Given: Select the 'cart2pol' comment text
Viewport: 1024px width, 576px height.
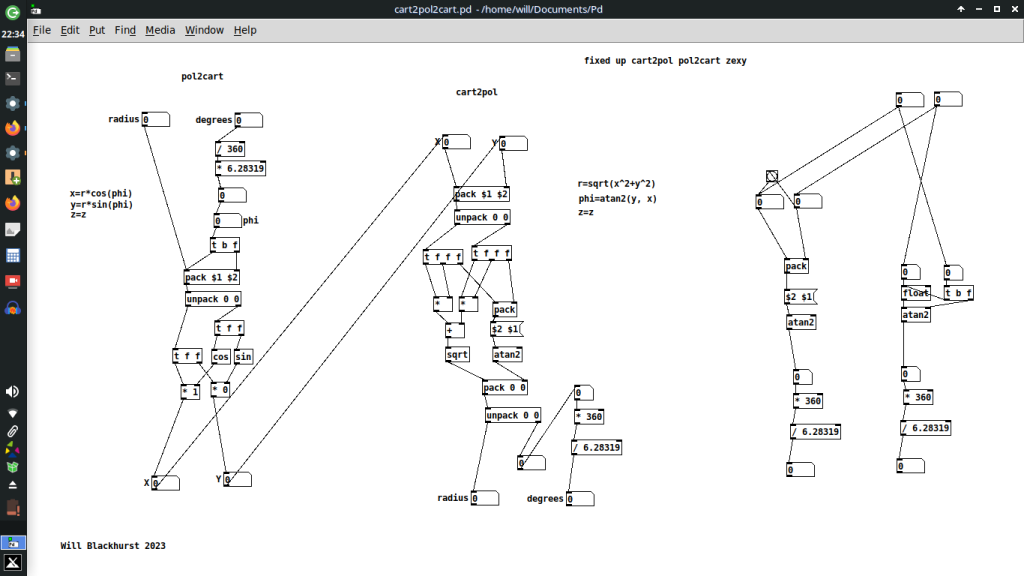Looking at the screenshot, I should click(477, 92).
